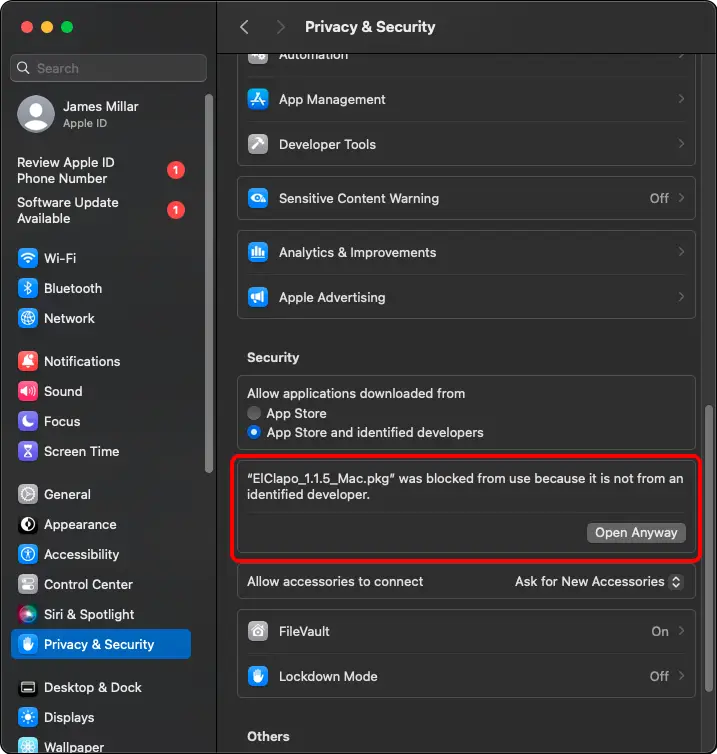Screen dimensions: 717x754
Task: Expand Sensitive Content Warning chevron
Action: pos(681,198)
